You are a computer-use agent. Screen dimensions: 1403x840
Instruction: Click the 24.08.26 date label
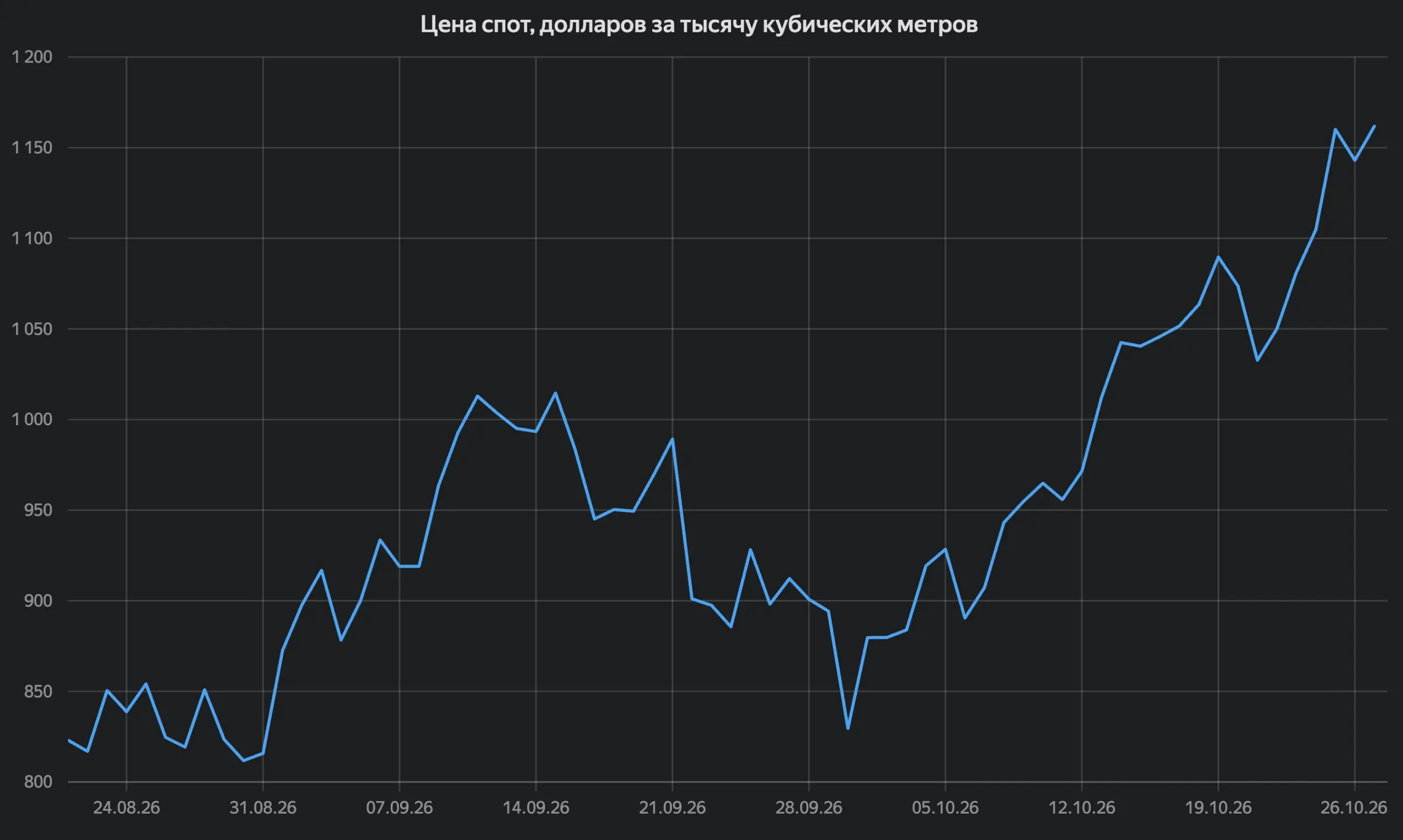pos(126,807)
